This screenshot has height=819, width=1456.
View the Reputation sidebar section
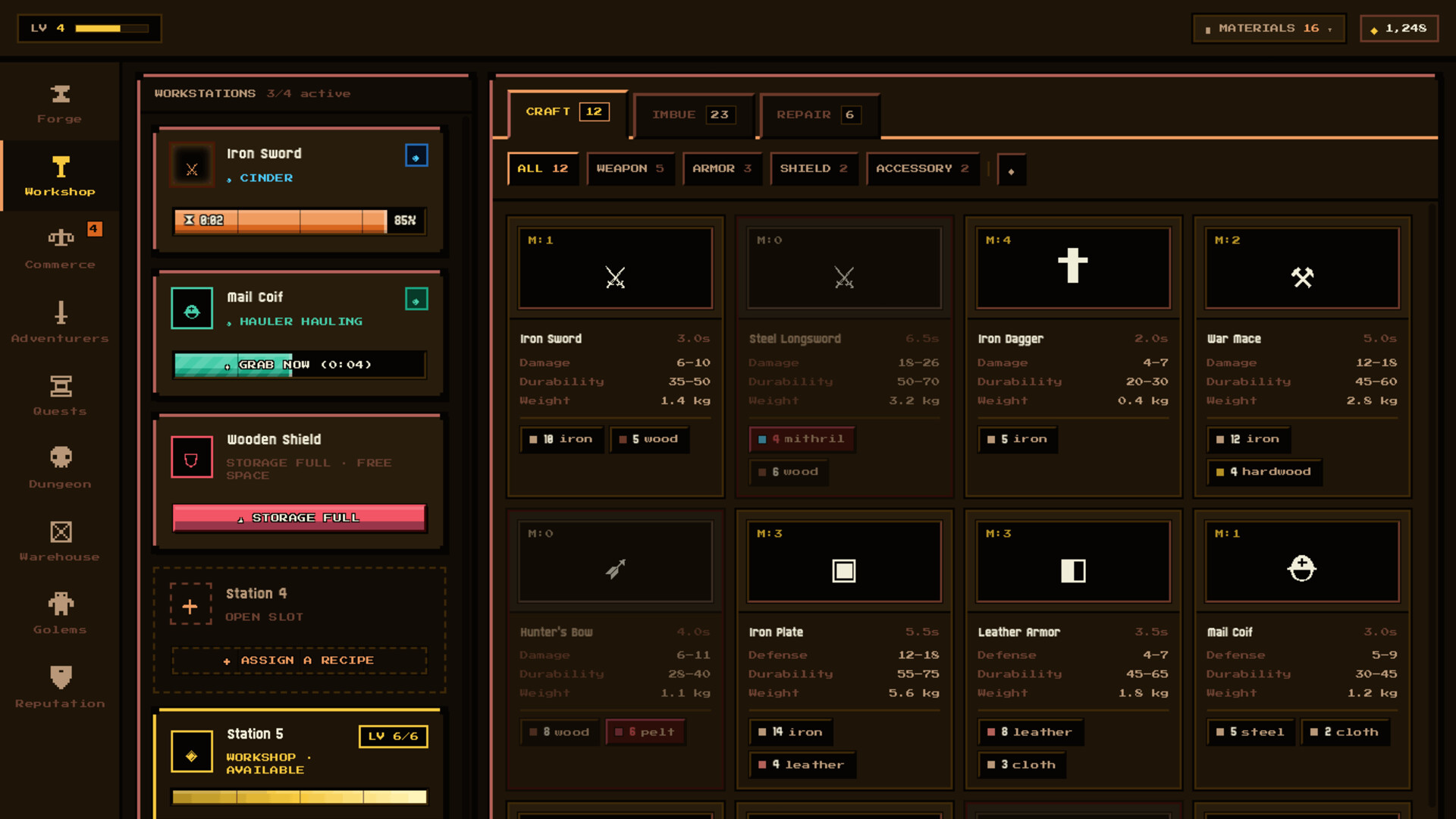point(60,688)
